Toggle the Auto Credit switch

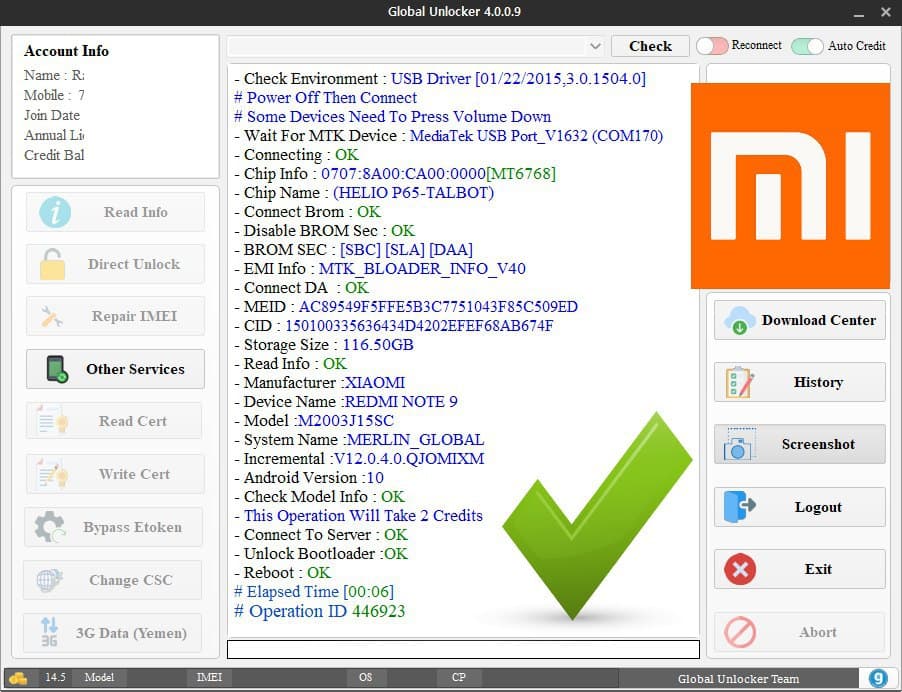(x=807, y=46)
